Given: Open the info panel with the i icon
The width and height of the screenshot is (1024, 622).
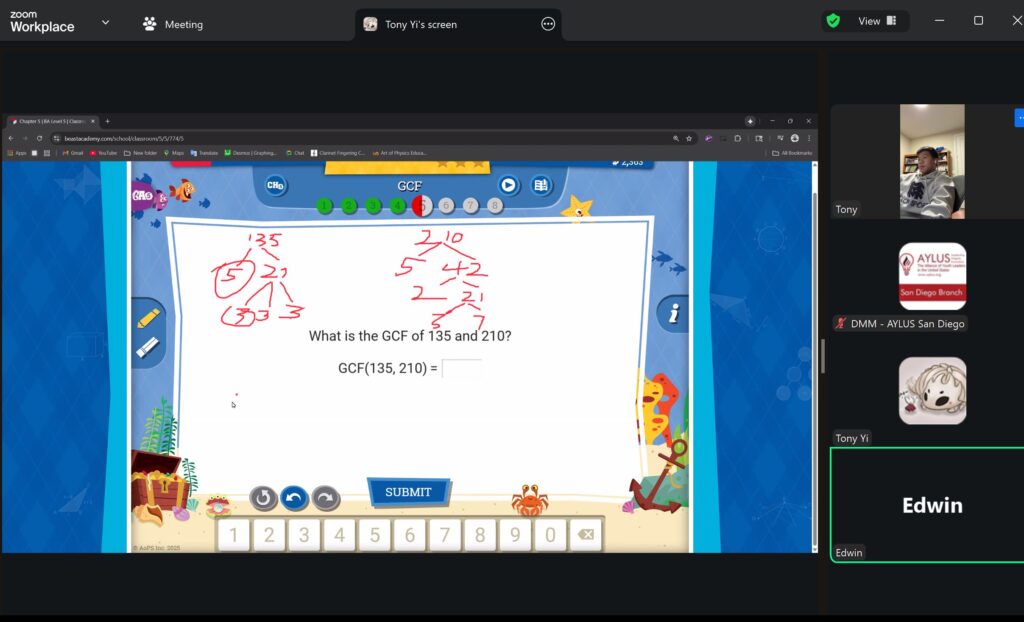Looking at the screenshot, I should tap(674, 314).
